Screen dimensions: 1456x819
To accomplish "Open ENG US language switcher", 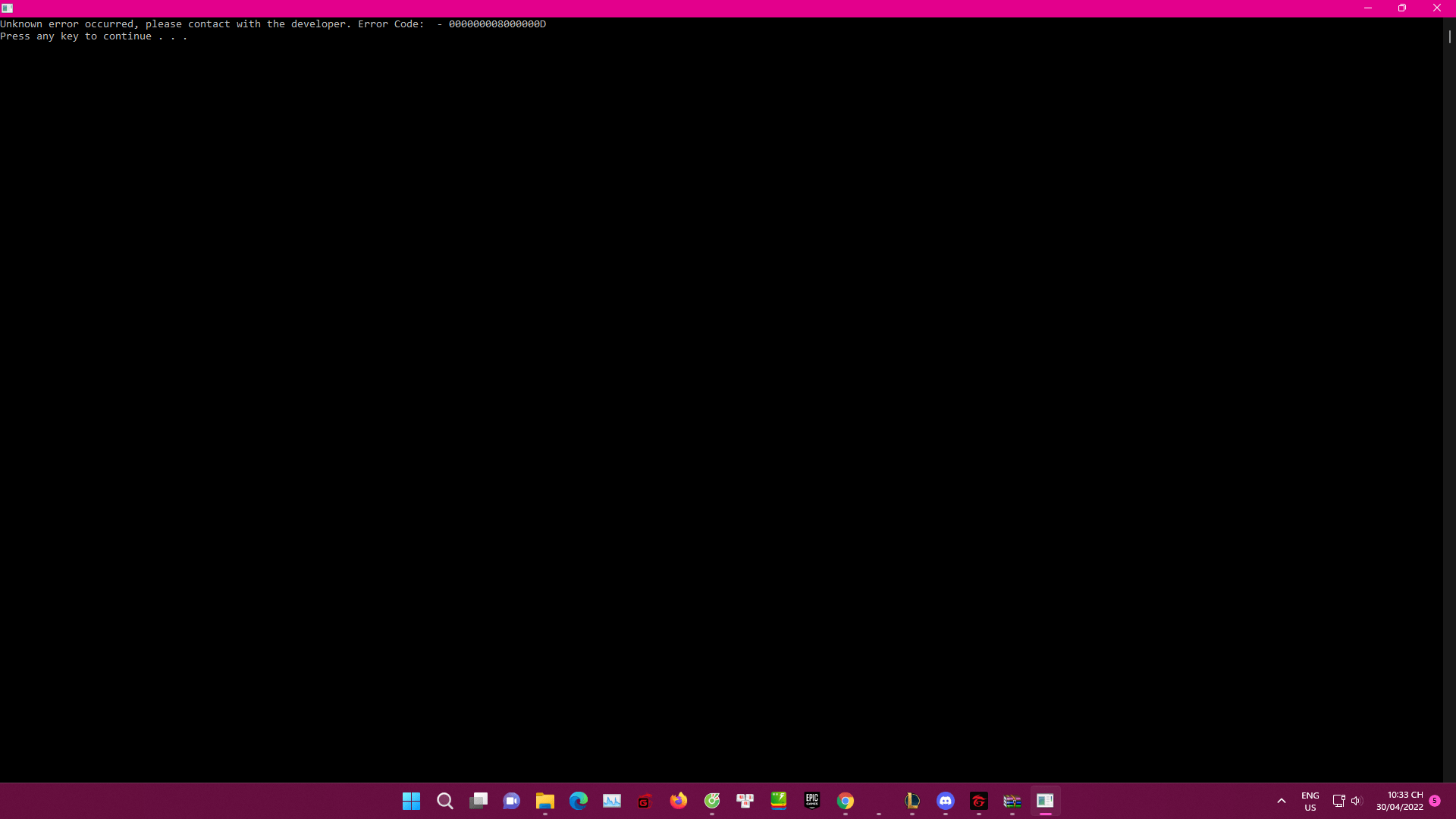I will (x=1310, y=802).
